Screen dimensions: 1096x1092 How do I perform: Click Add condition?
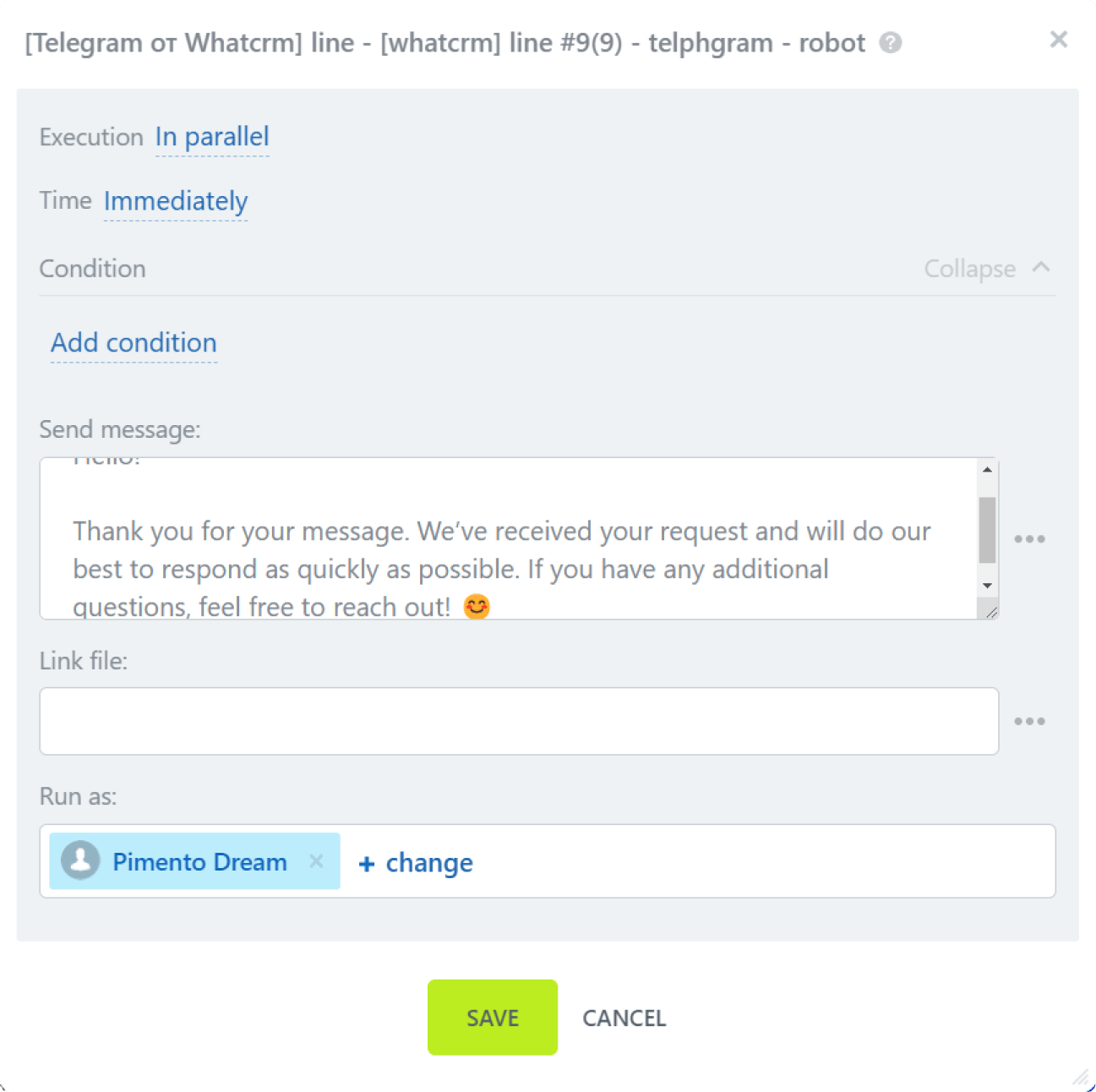[134, 342]
